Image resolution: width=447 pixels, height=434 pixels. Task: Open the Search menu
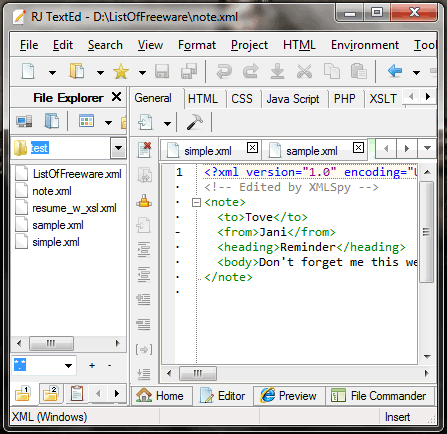point(105,45)
